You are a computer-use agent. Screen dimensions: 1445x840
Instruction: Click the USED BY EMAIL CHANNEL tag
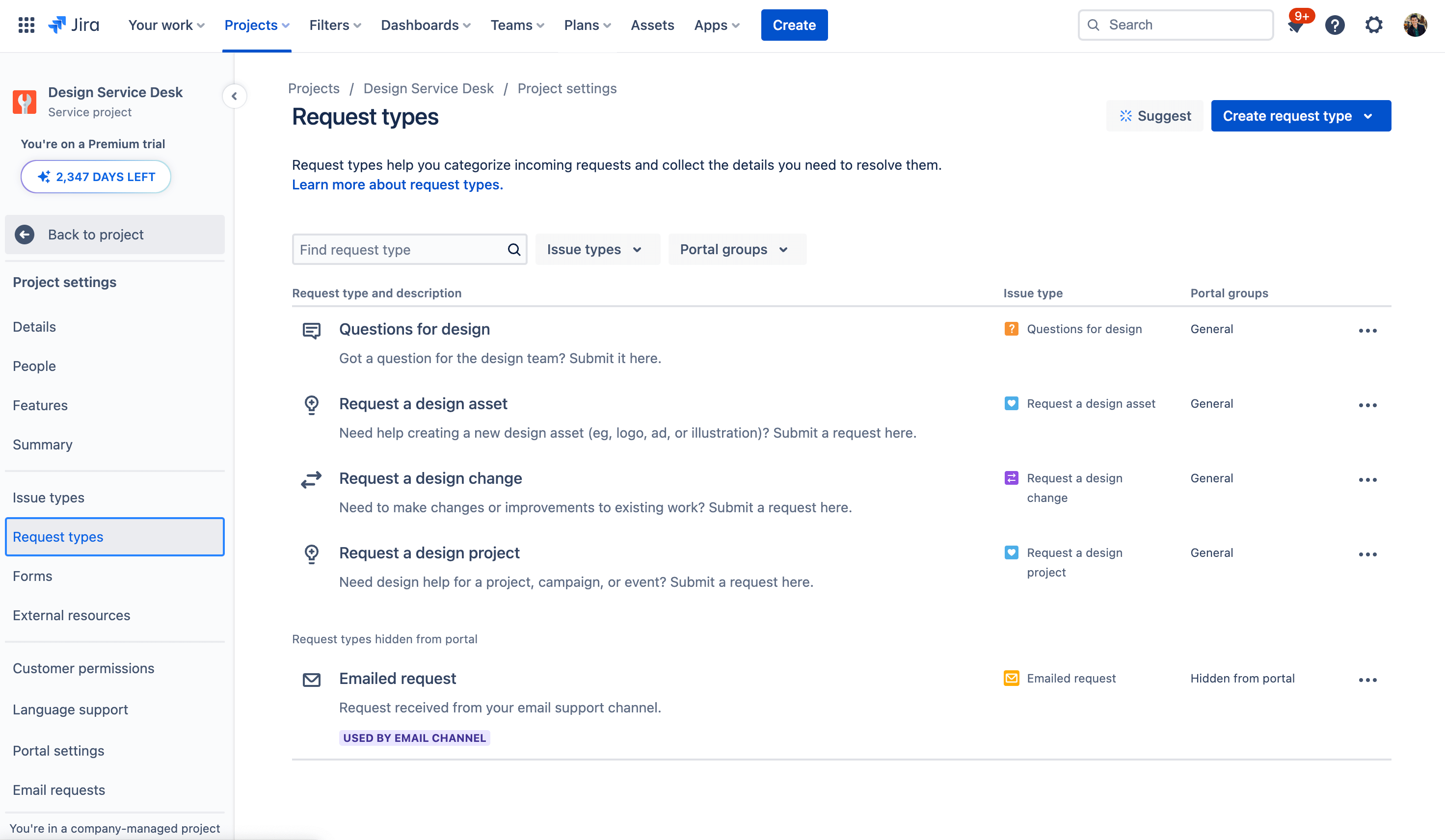(x=414, y=738)
